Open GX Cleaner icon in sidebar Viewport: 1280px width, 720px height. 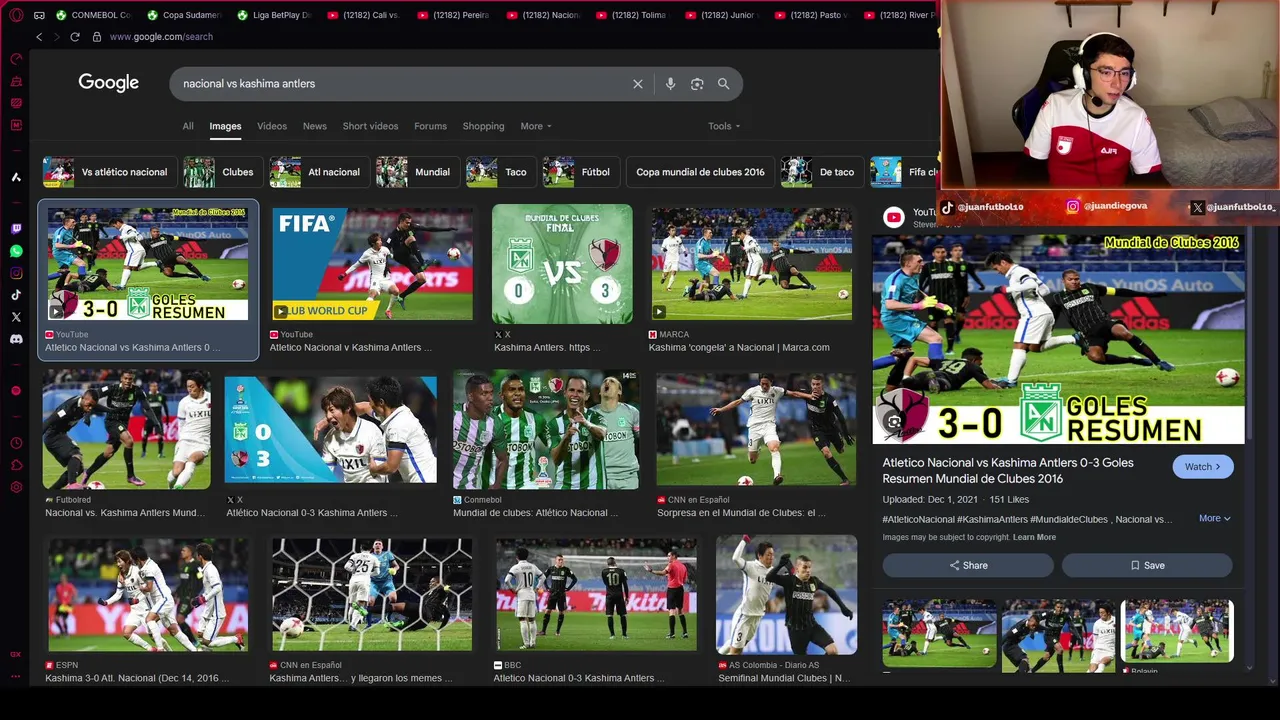pyautogui.click(x=16, y=81)
